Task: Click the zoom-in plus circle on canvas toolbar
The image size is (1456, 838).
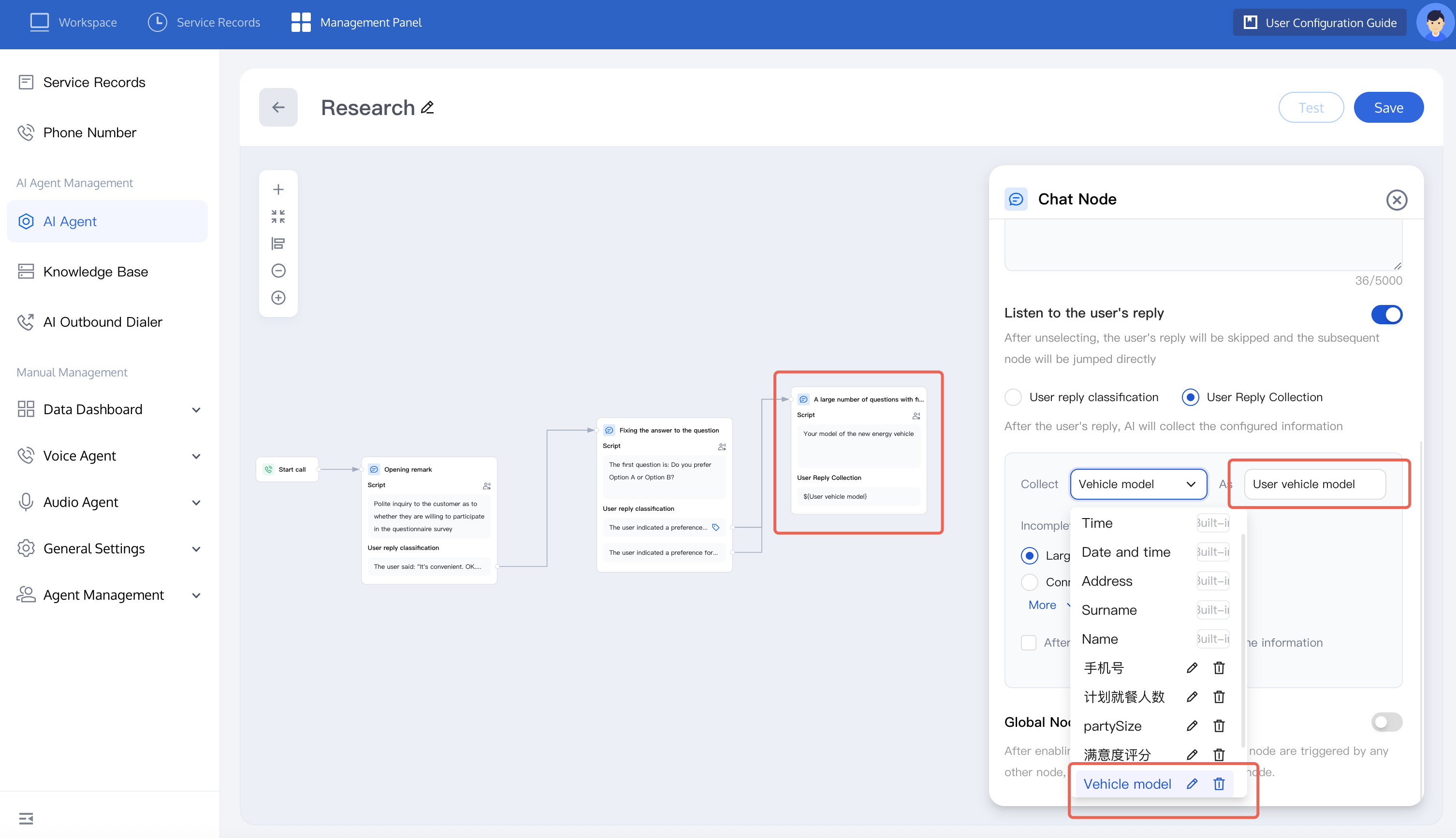Action: pyautogui.click(x=278, y=298)
